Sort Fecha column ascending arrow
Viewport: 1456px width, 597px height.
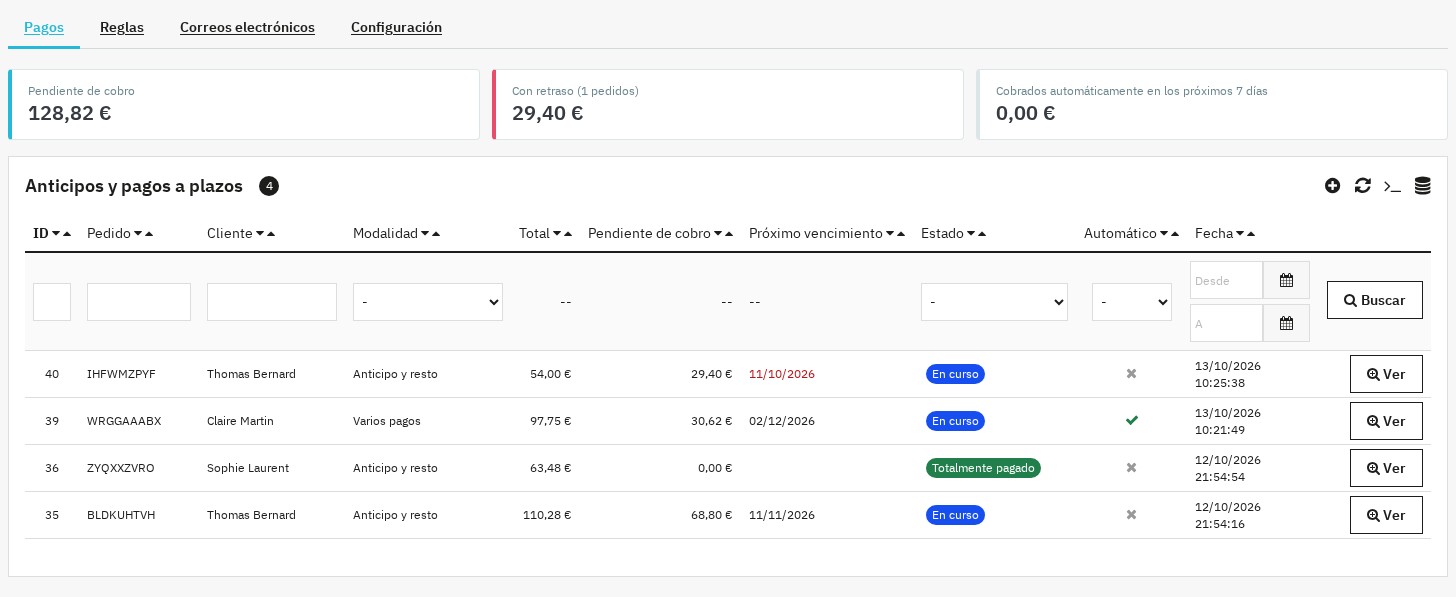1251,234
